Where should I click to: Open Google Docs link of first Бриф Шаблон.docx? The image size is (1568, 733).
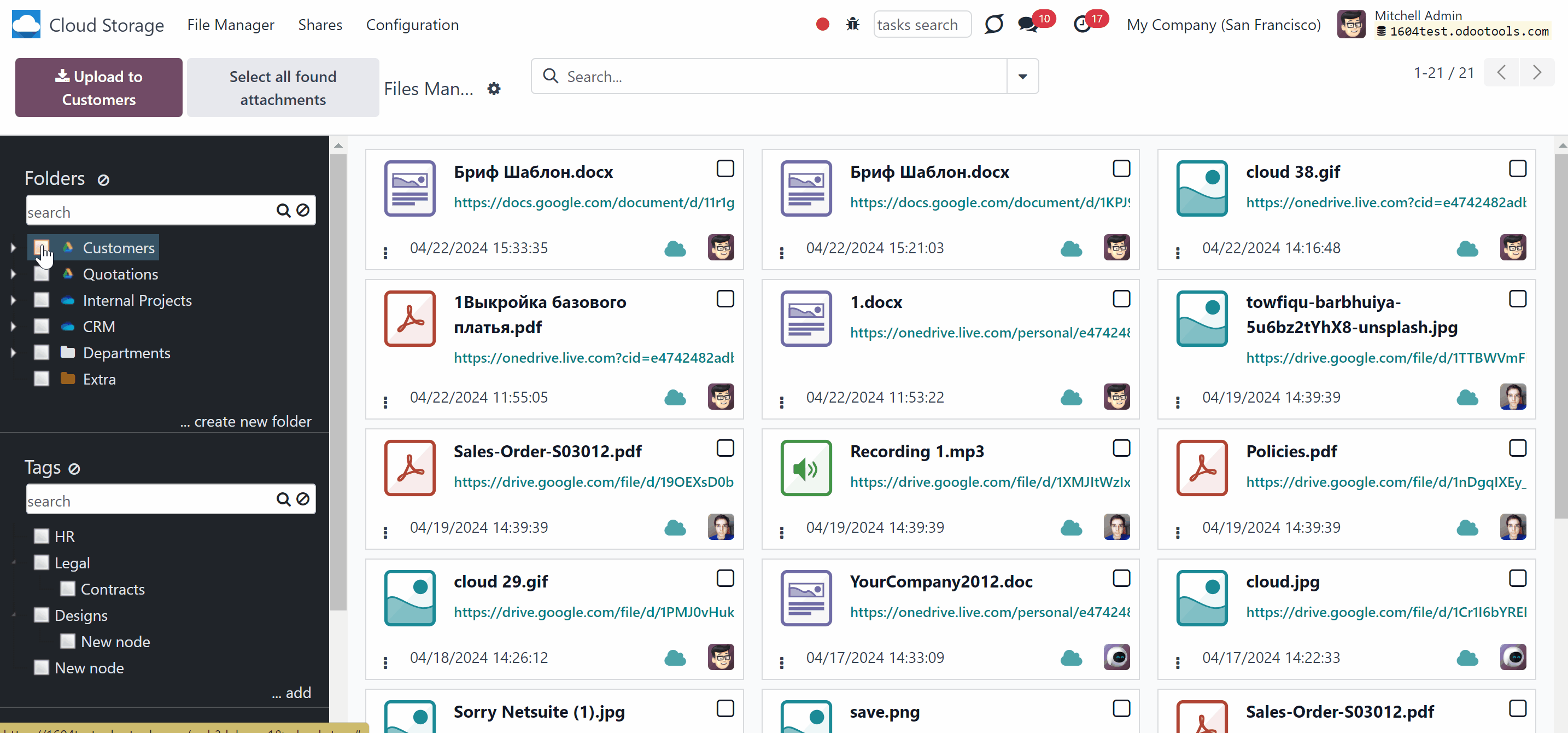pyautogui.click(x=594, y=202)
